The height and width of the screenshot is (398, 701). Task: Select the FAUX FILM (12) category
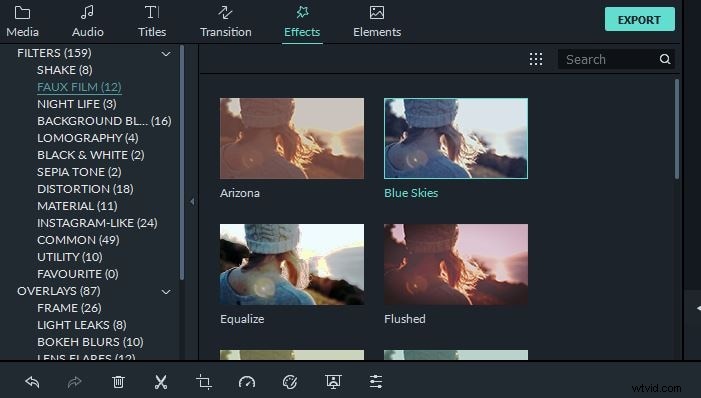[79, 87]
